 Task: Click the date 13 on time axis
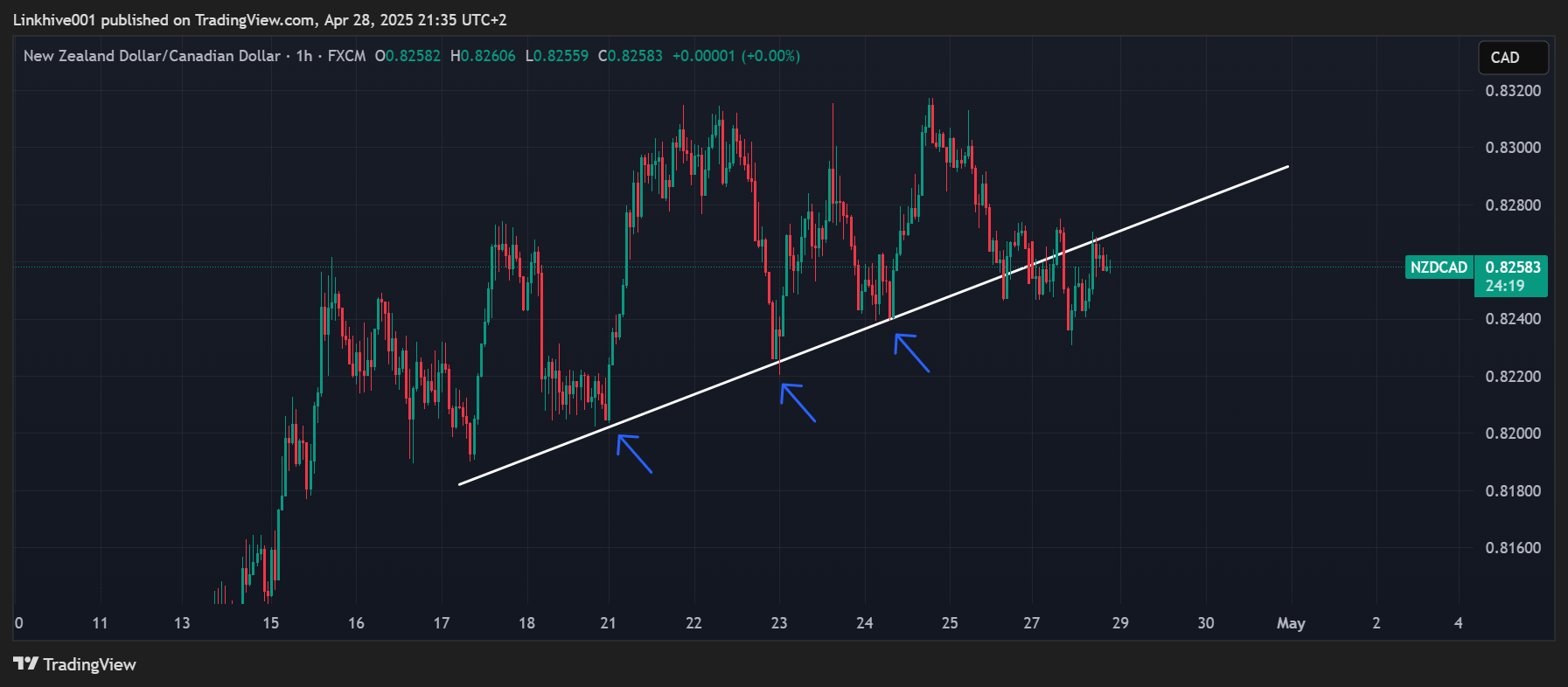pos(182,623)
